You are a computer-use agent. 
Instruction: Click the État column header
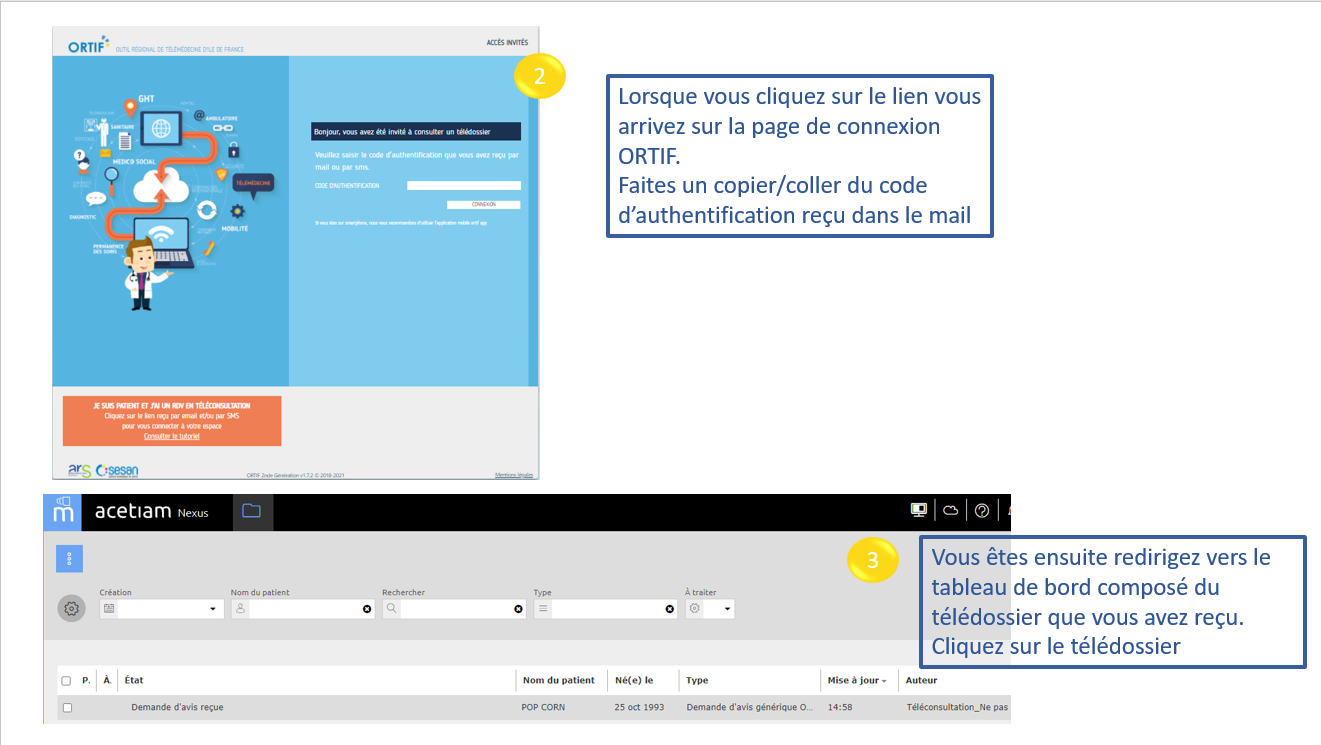click(x=135, y=680)
